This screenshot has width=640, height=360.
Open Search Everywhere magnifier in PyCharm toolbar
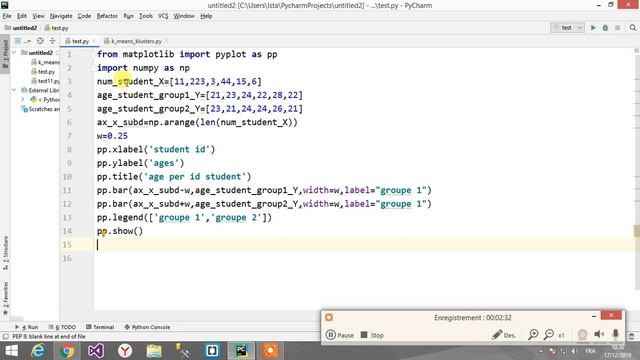click(x=633, y=28)
